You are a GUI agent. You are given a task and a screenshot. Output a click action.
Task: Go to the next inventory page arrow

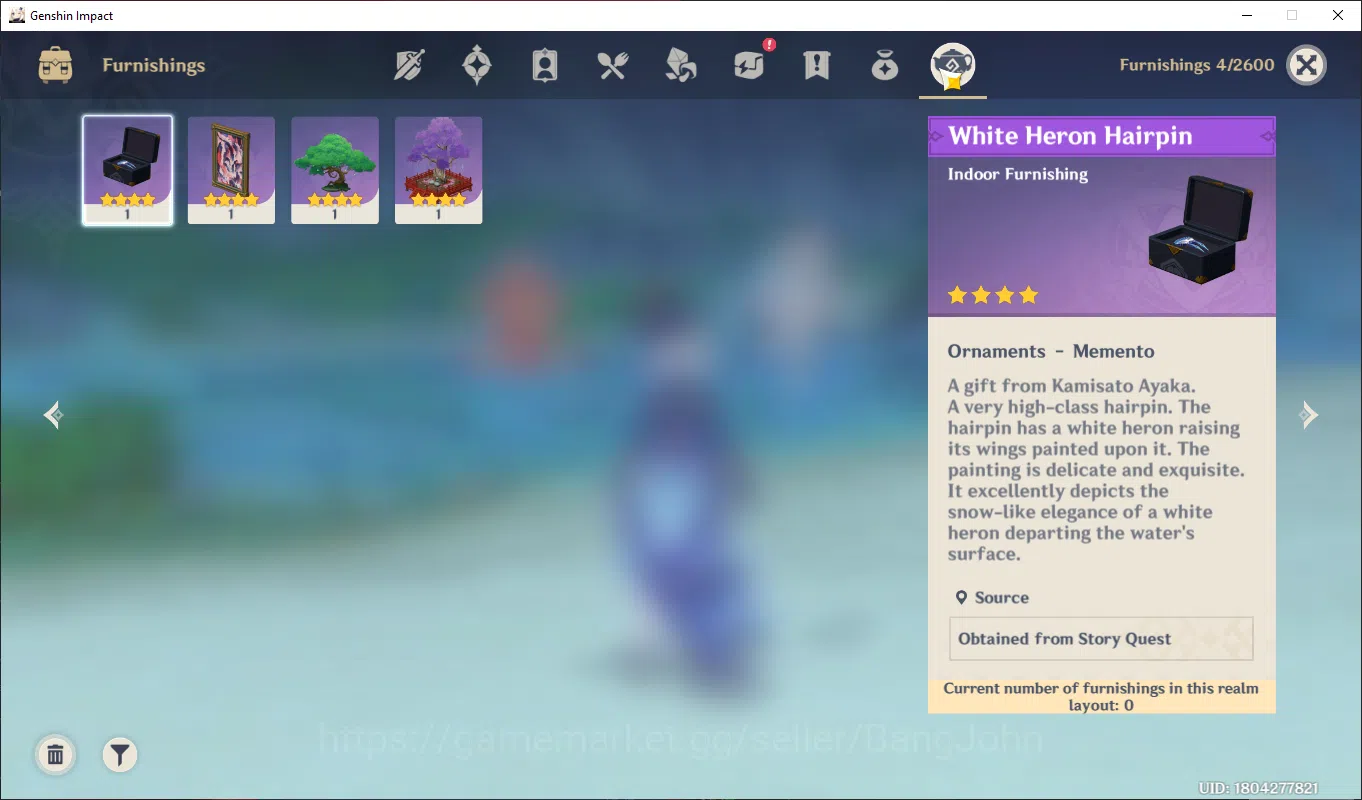[x=1308, y=415]
